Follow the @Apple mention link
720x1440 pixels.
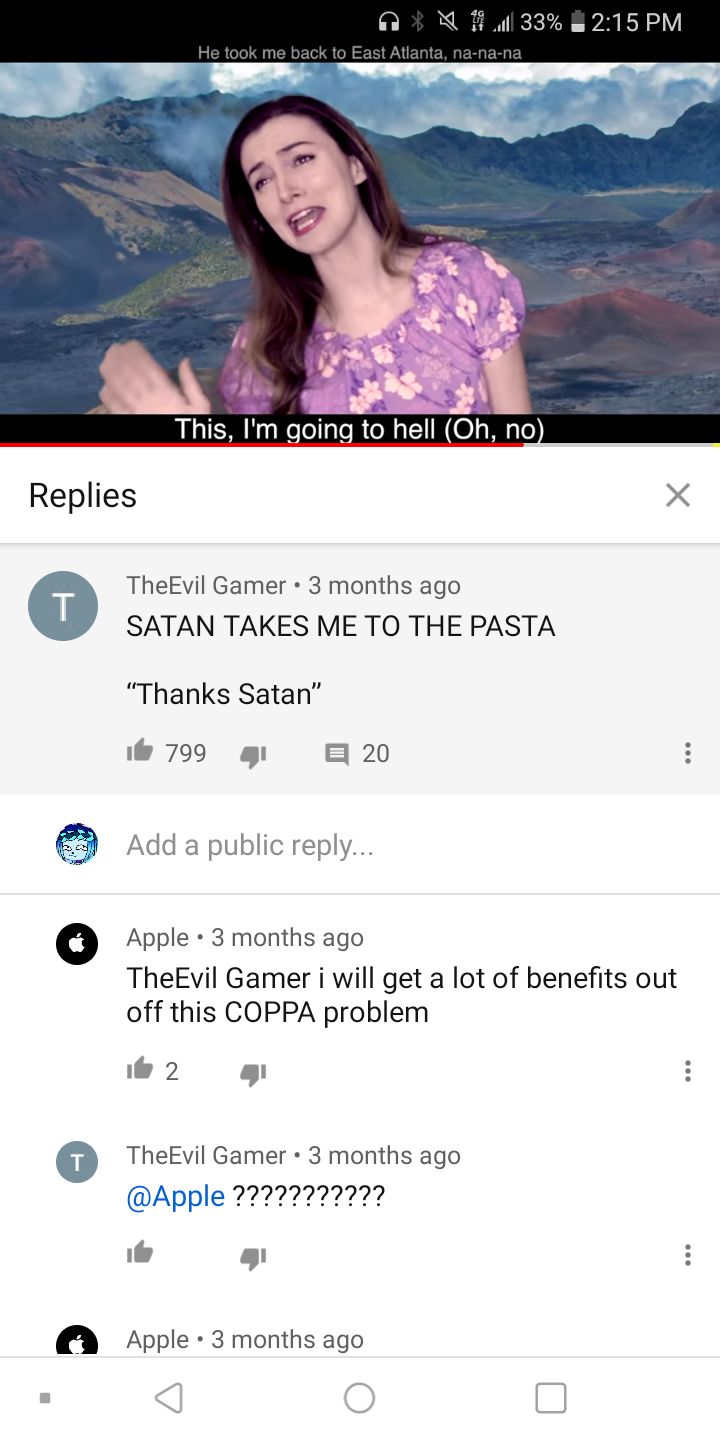point(175,1196)
